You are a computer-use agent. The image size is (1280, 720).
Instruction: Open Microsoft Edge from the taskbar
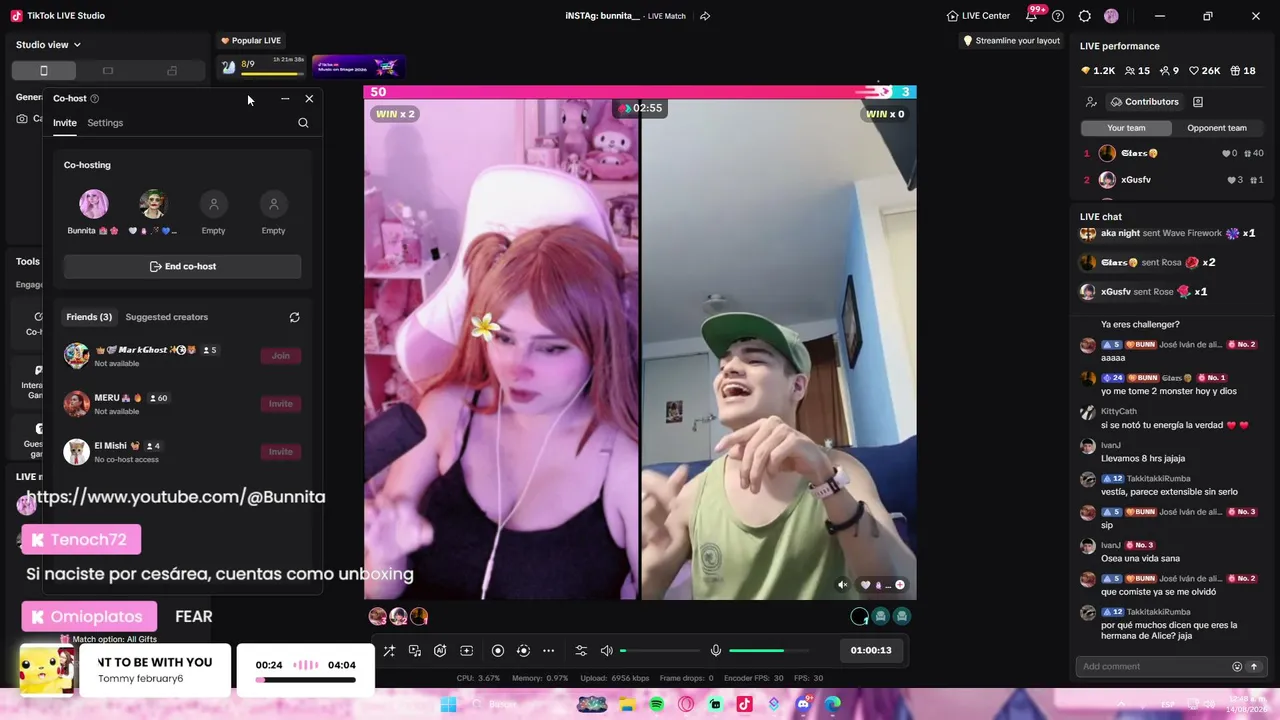pyautogui.click(x=833, y=705)
